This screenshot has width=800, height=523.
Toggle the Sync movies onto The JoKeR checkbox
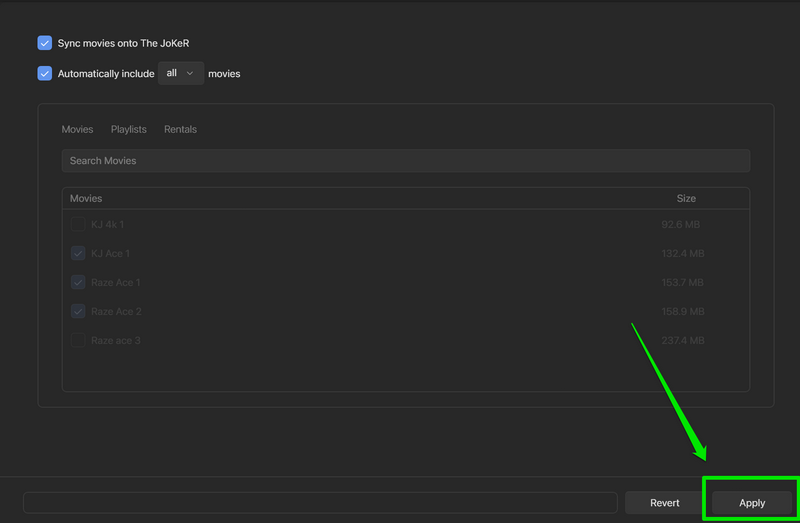(x=44, y=43)
